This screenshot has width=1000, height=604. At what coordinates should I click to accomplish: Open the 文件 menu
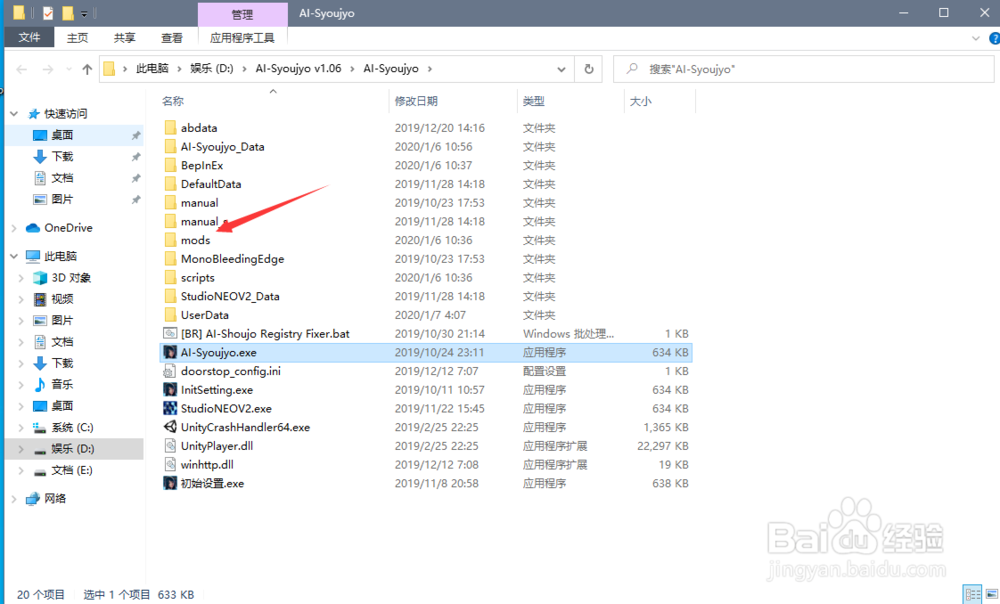(29, 38)
